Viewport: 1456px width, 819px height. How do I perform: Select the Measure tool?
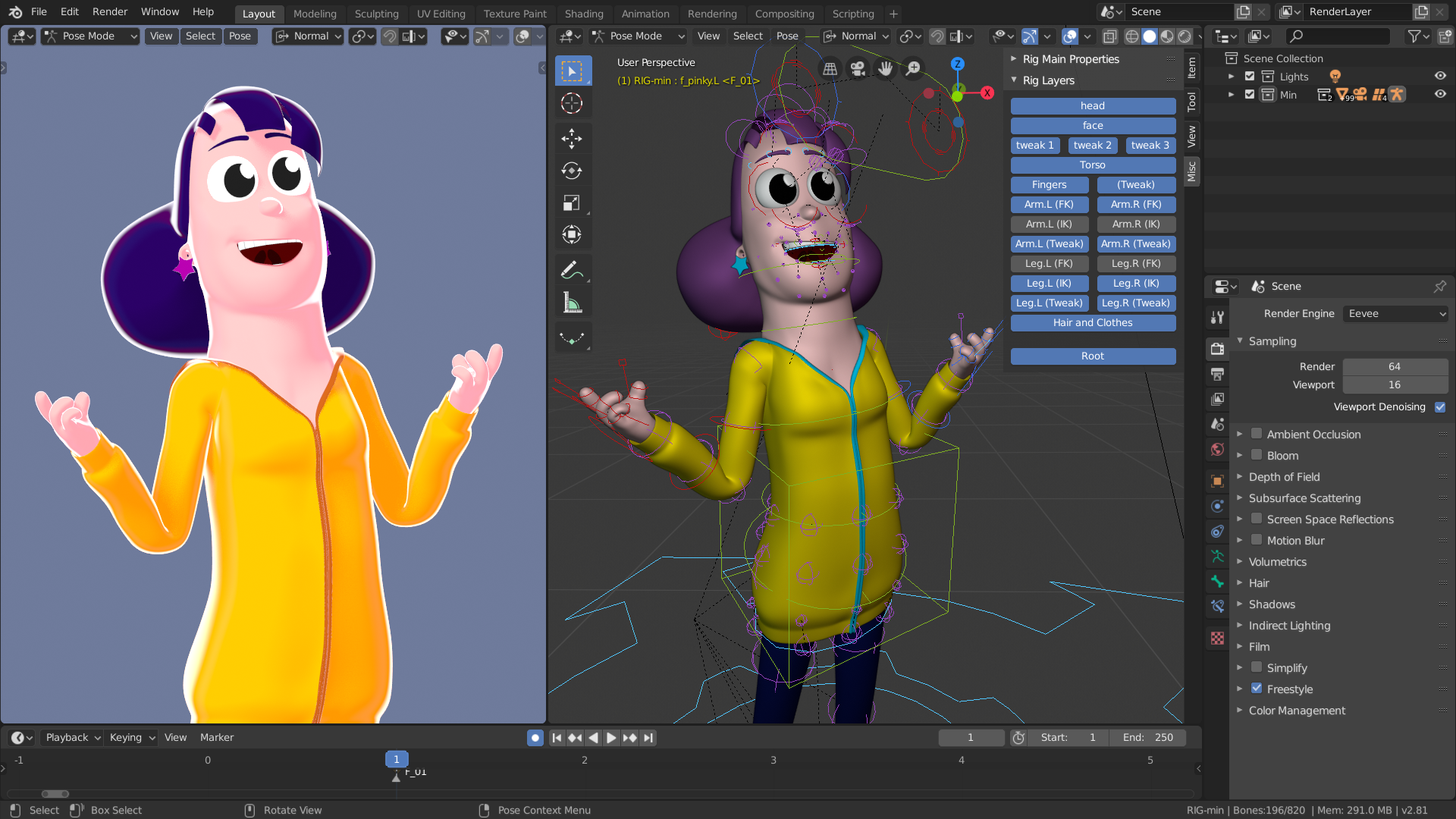click(572, 303)
